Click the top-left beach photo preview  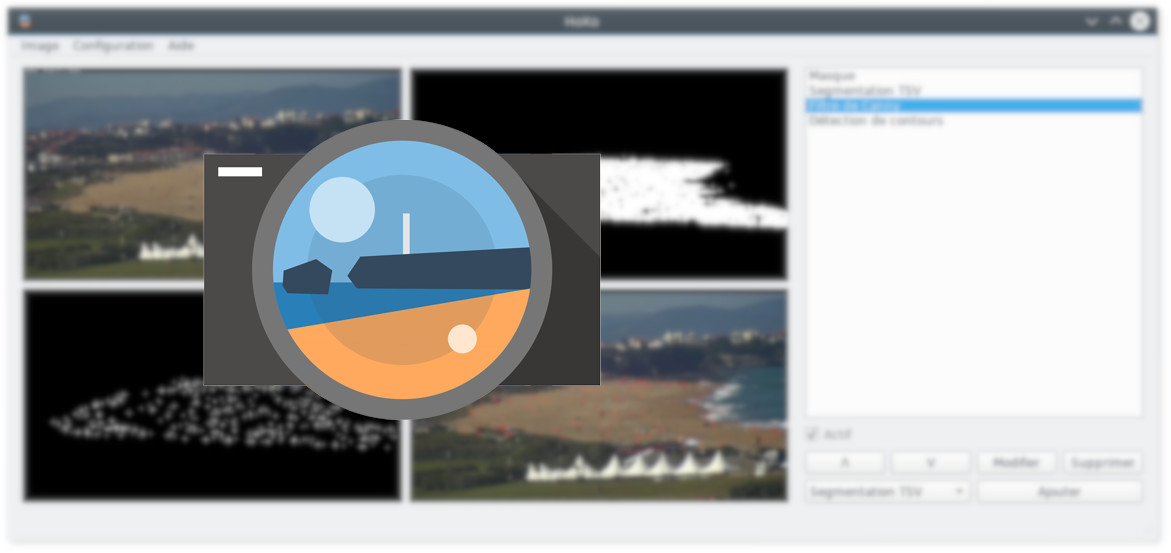(x=110, y=170)
